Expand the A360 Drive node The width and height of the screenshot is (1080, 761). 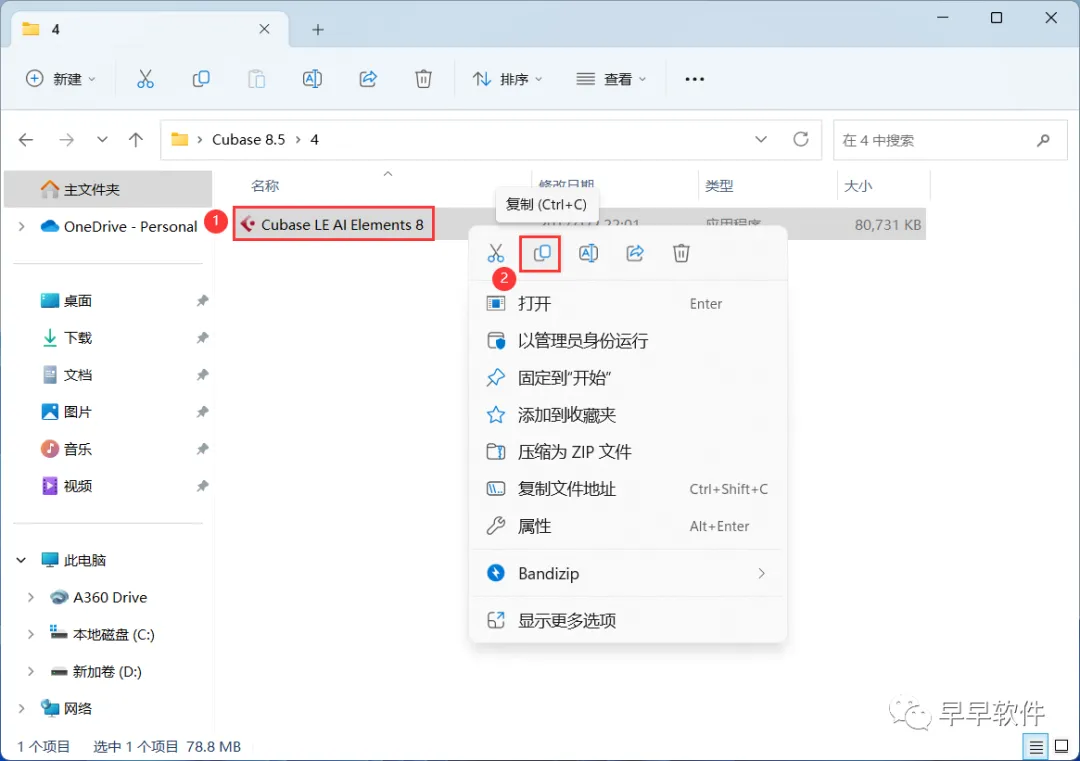[30, 598]
